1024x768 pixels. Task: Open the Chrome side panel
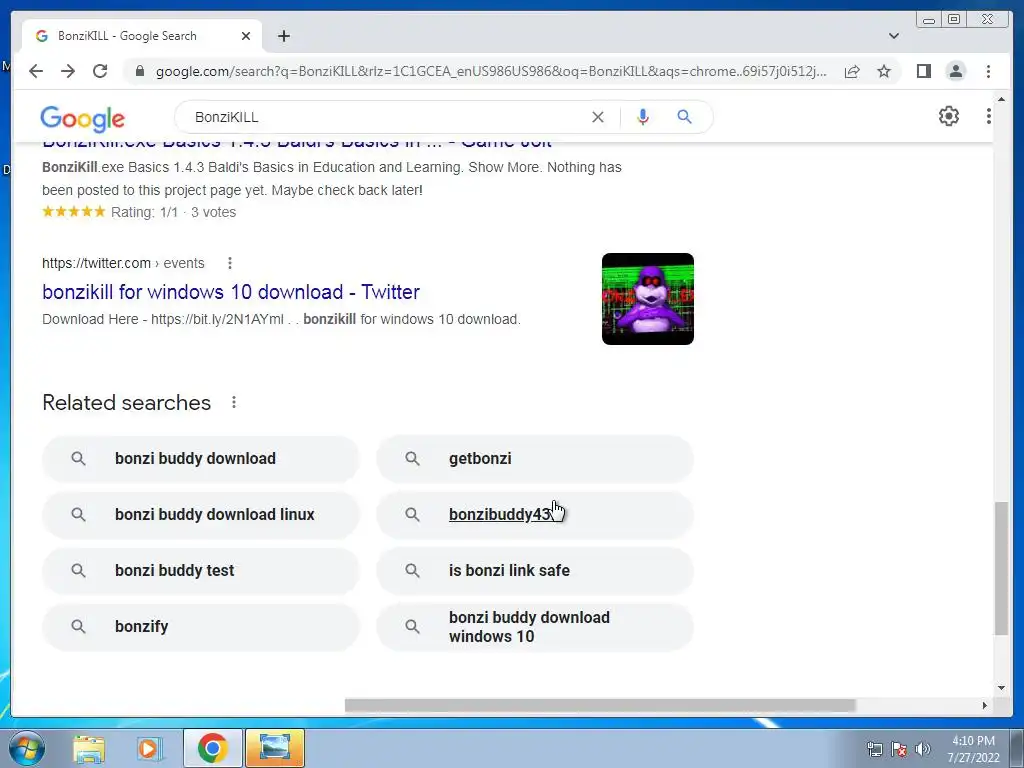click(x=923, y=71)
